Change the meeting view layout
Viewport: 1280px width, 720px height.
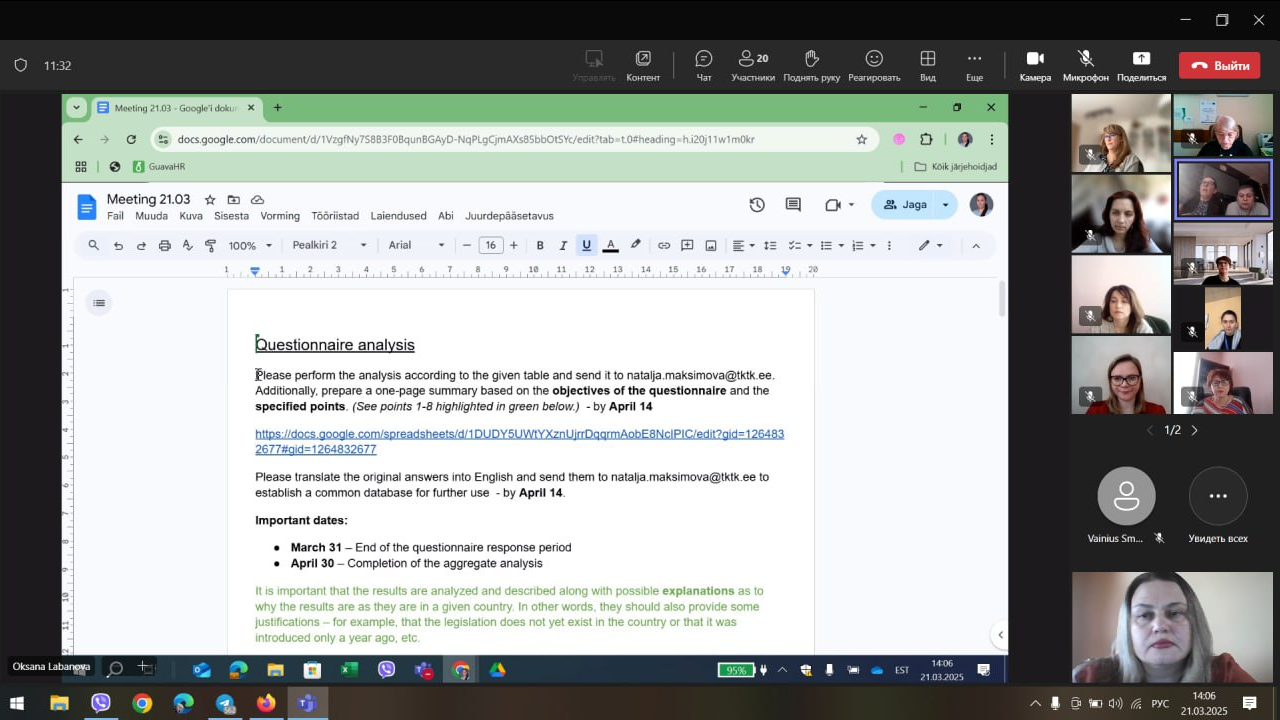tap(928, 65)
